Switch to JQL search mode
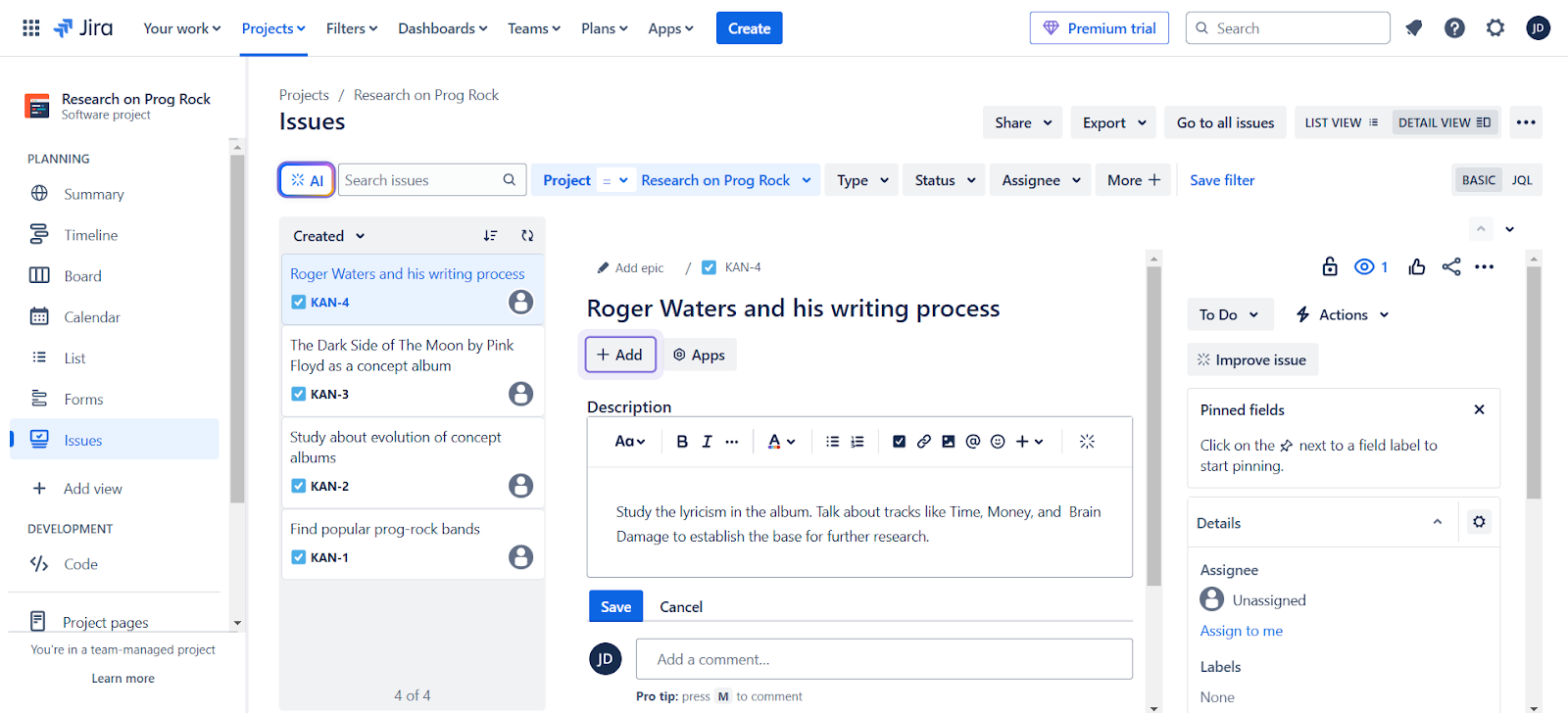This screenshot has height=713, width=1568. (x=1522, y=180)
